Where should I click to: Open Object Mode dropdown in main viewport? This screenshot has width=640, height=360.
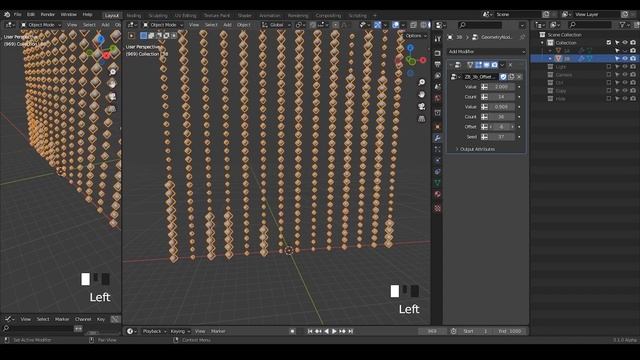click(x=162, y=25)
